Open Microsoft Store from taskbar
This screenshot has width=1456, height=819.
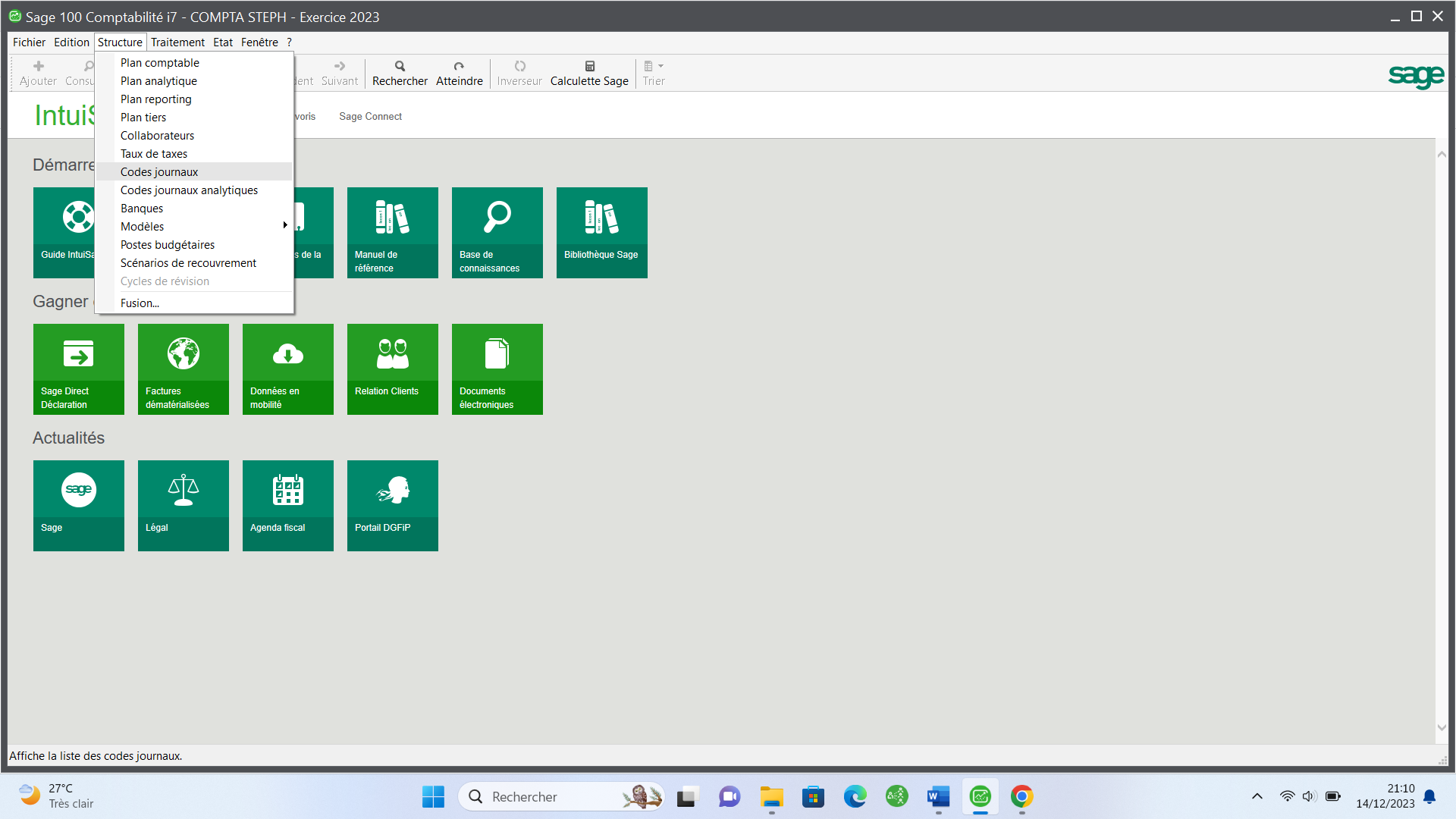813,796
